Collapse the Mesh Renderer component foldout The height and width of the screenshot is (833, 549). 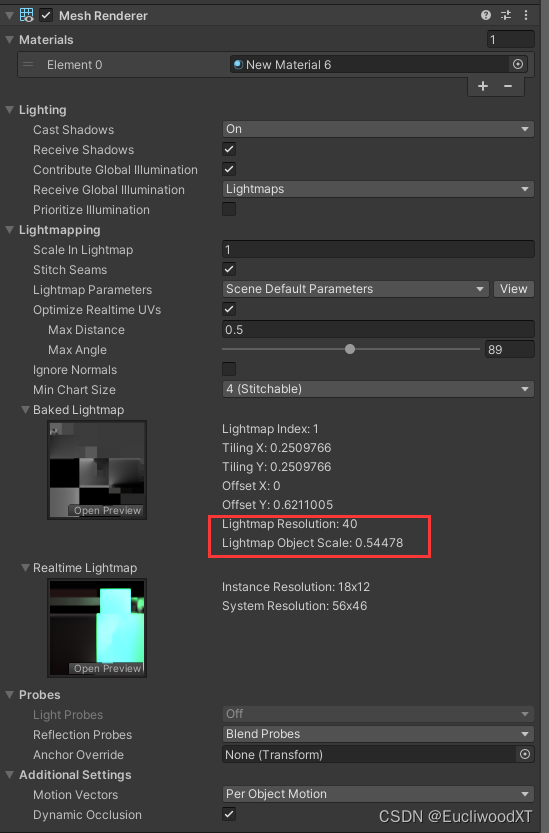[x=9, y=15]
